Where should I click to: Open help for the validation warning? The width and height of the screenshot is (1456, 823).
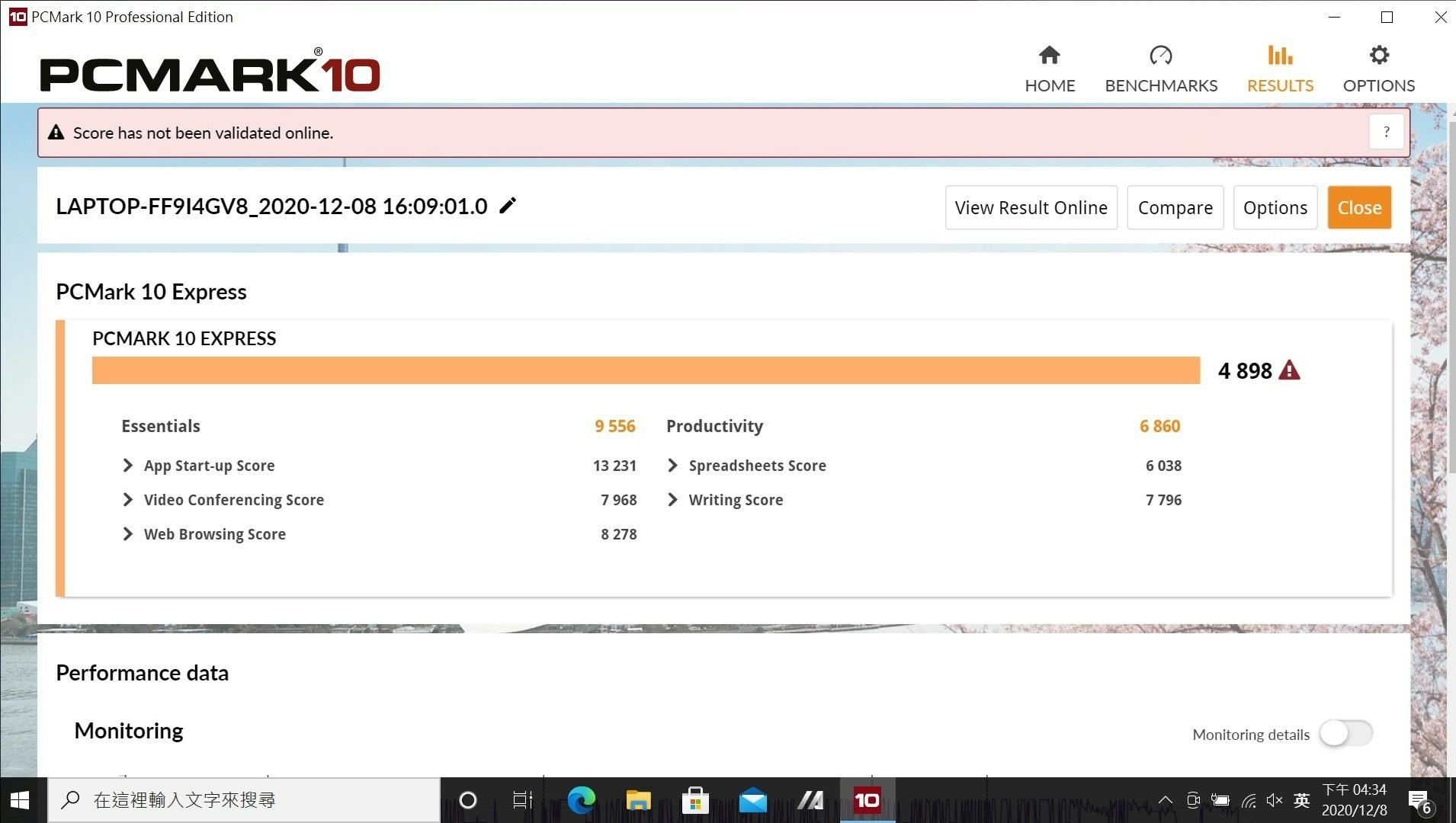point(1386,133)
